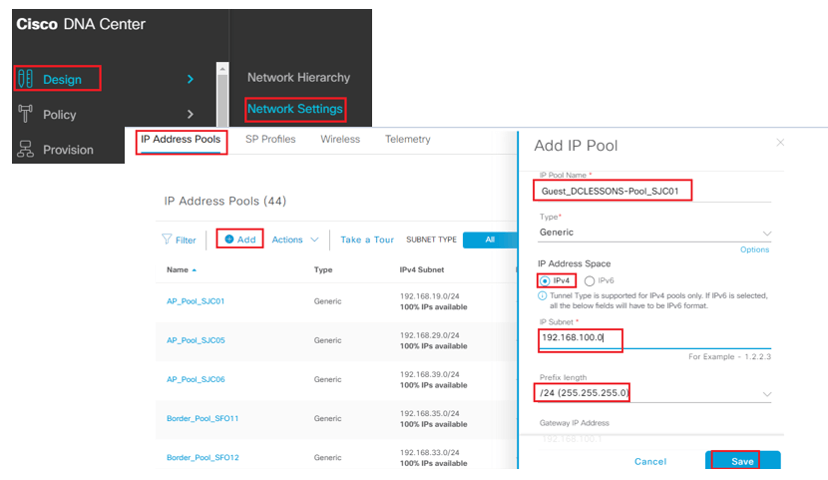
Task: Click the Provision menu icon
Action: [25, 149]
